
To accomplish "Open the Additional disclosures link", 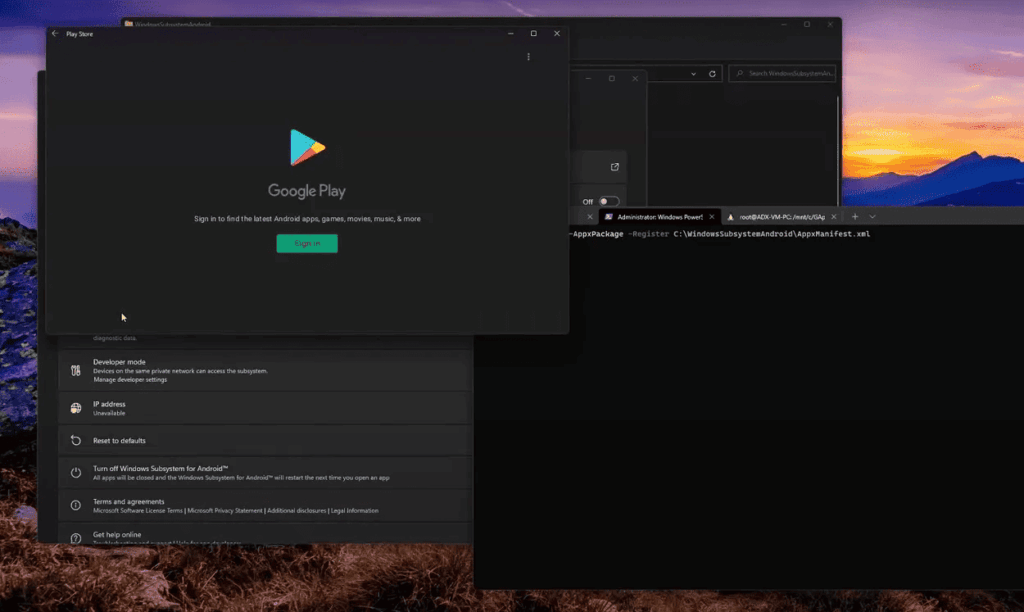I will (296, 511).
